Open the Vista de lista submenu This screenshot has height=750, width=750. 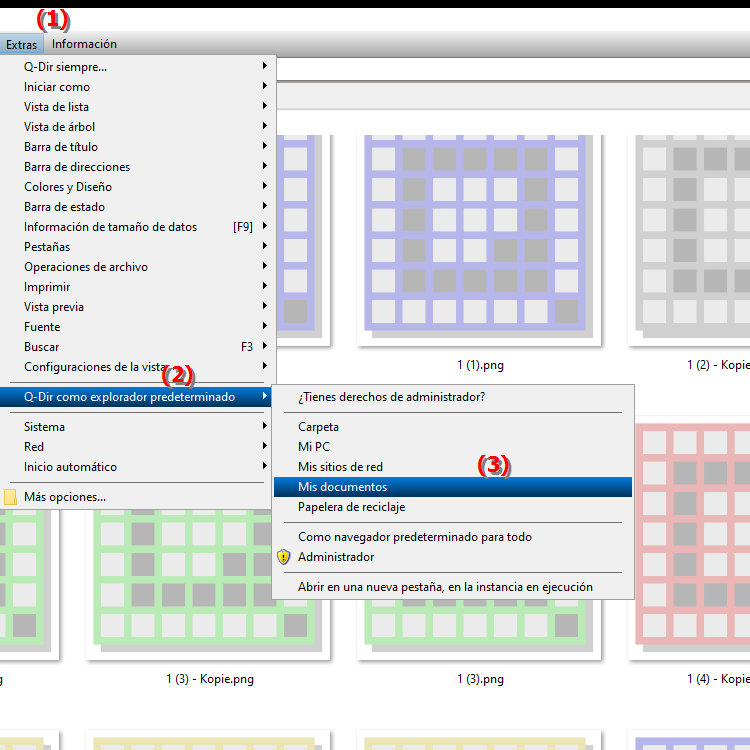click(x=138, y=107)
